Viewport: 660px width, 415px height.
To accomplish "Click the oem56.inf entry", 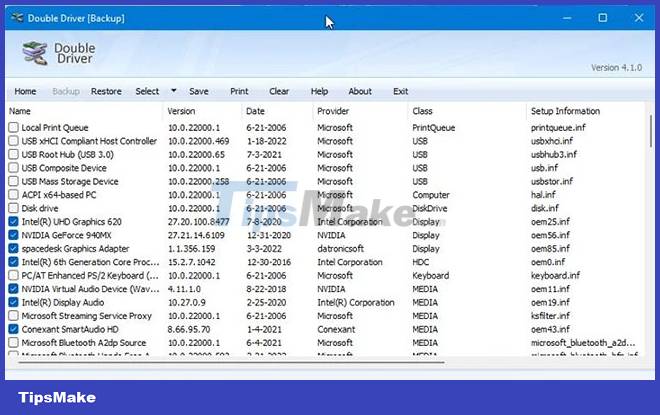I will coord(550,235).
